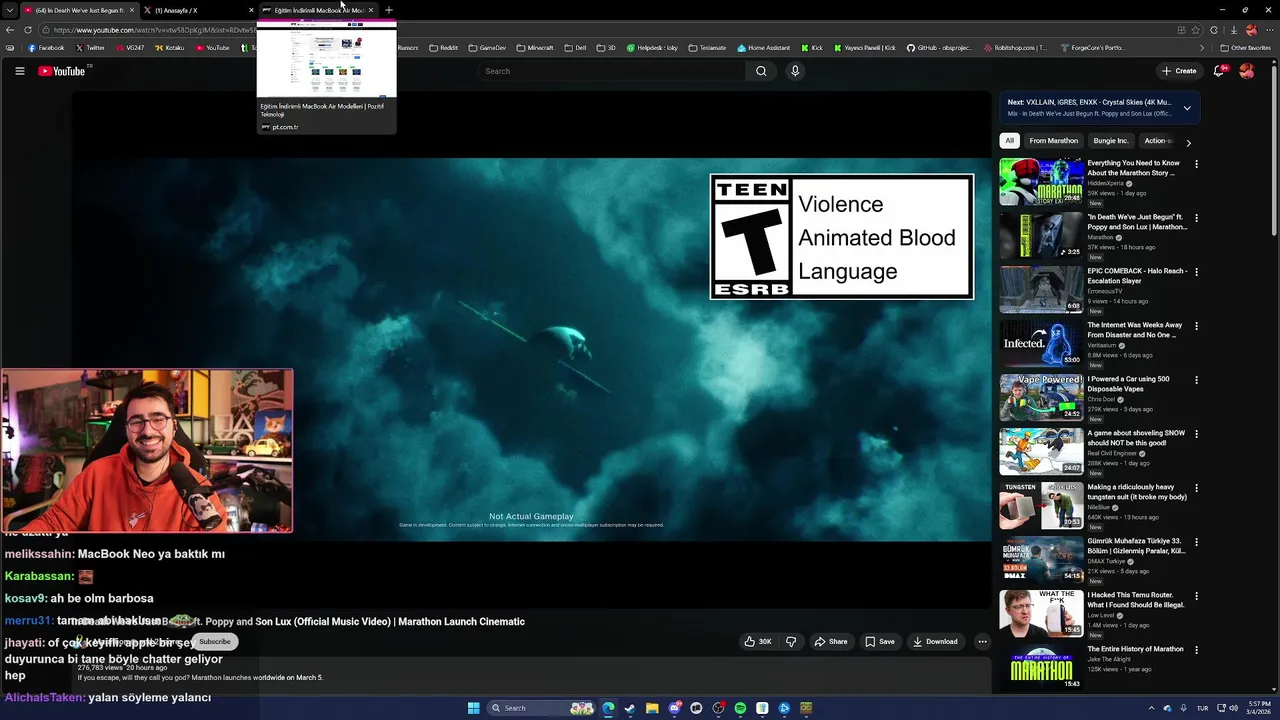Click the YouTube search input field

611,71
